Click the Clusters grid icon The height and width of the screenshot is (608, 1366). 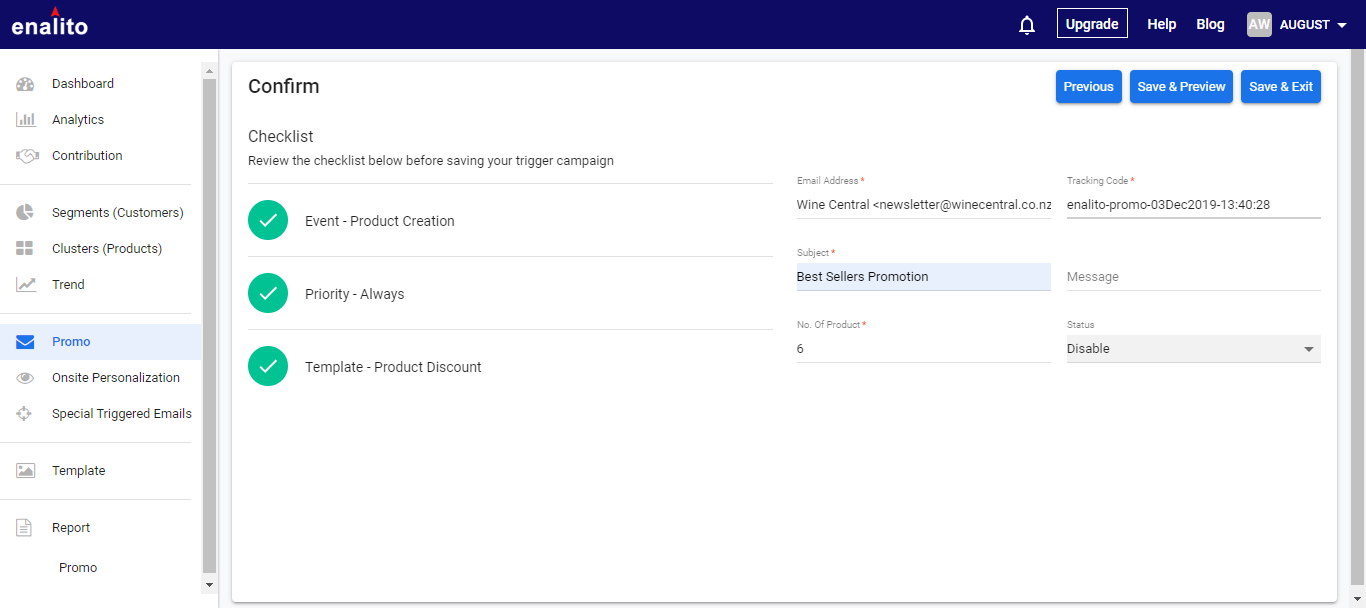tap(25, 249)
